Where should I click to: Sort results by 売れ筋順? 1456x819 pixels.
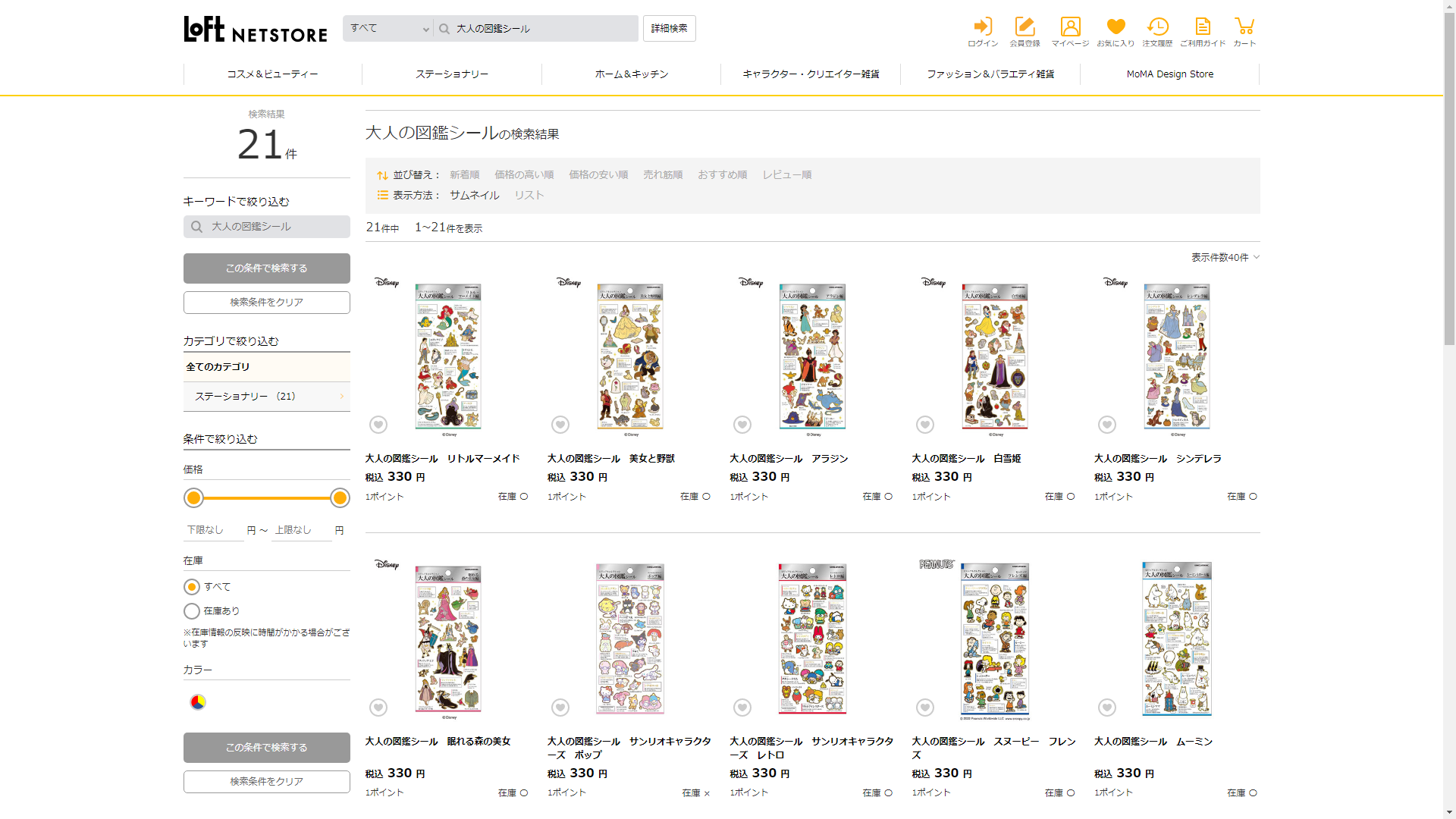[x=663, y=174]
